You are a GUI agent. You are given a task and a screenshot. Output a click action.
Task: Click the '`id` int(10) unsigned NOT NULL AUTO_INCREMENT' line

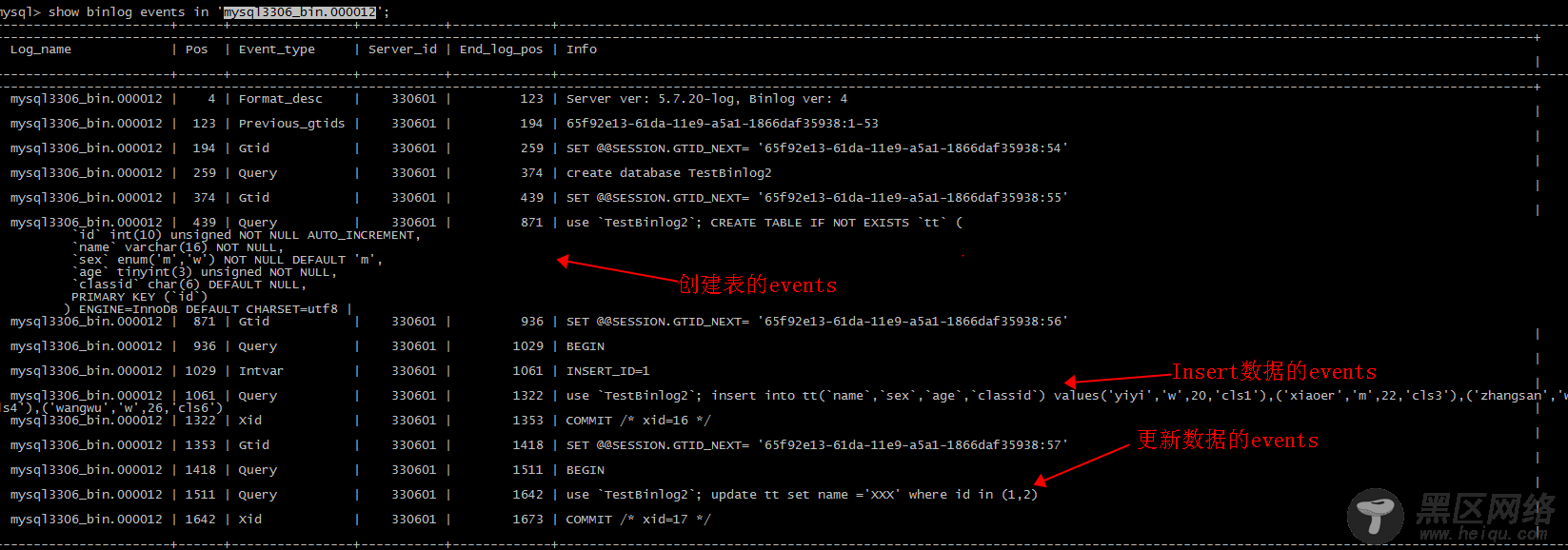pos(247,235)
